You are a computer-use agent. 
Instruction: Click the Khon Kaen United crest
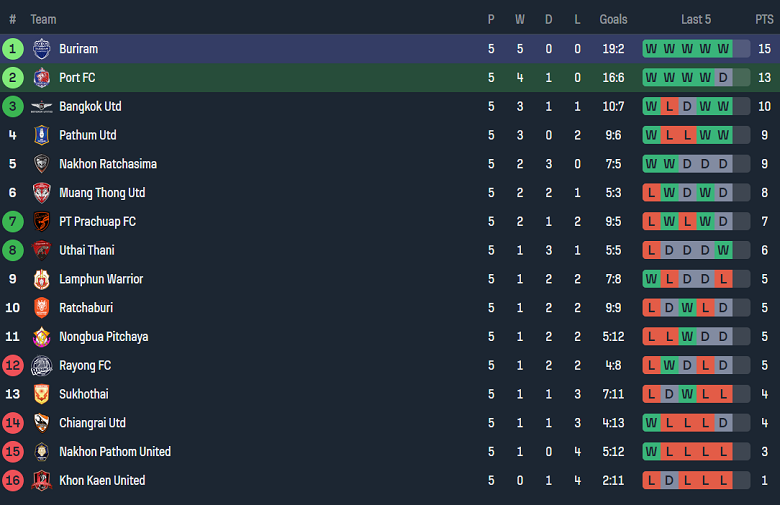(x=41, y=481)
